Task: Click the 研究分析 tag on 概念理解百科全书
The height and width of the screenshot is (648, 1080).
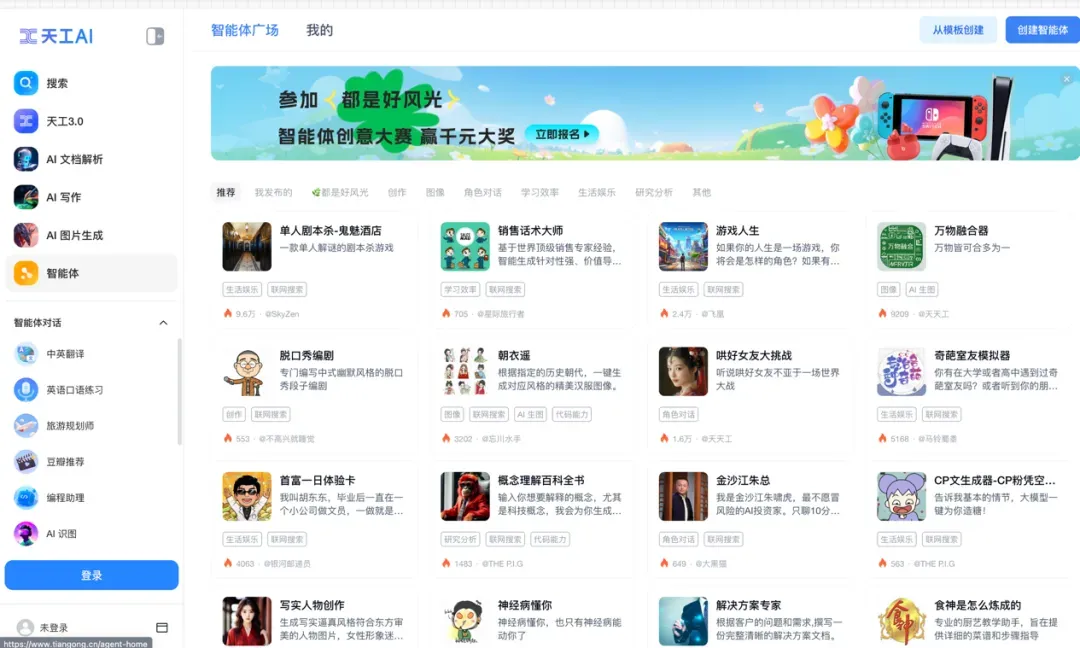Action: [461, 539]
